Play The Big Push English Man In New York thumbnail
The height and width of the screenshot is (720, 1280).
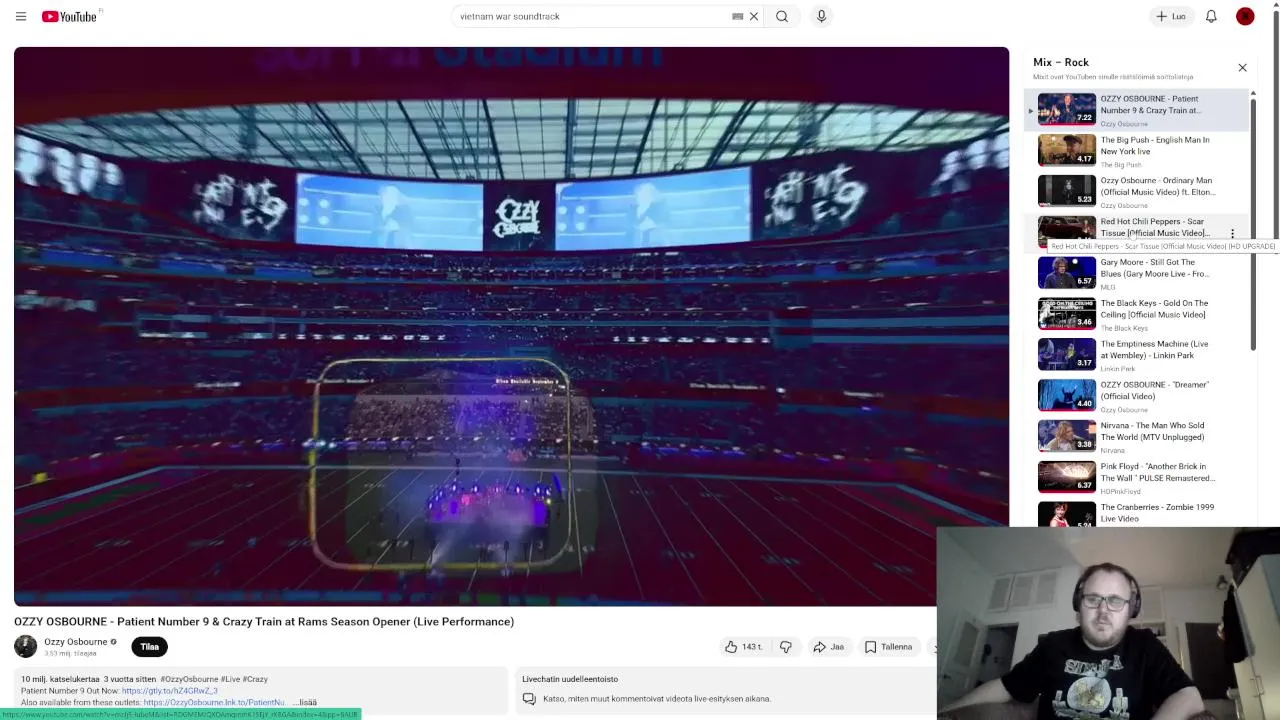click(1066, 150)
